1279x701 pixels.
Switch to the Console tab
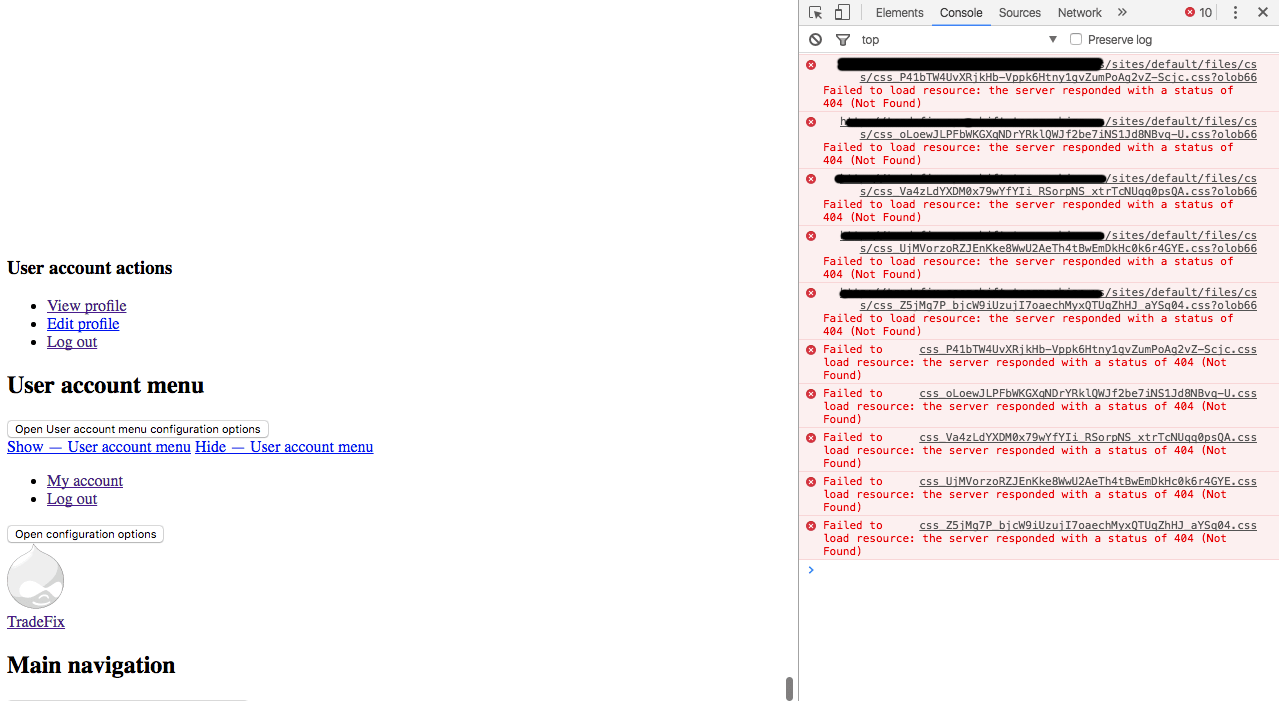pos(961,13)
